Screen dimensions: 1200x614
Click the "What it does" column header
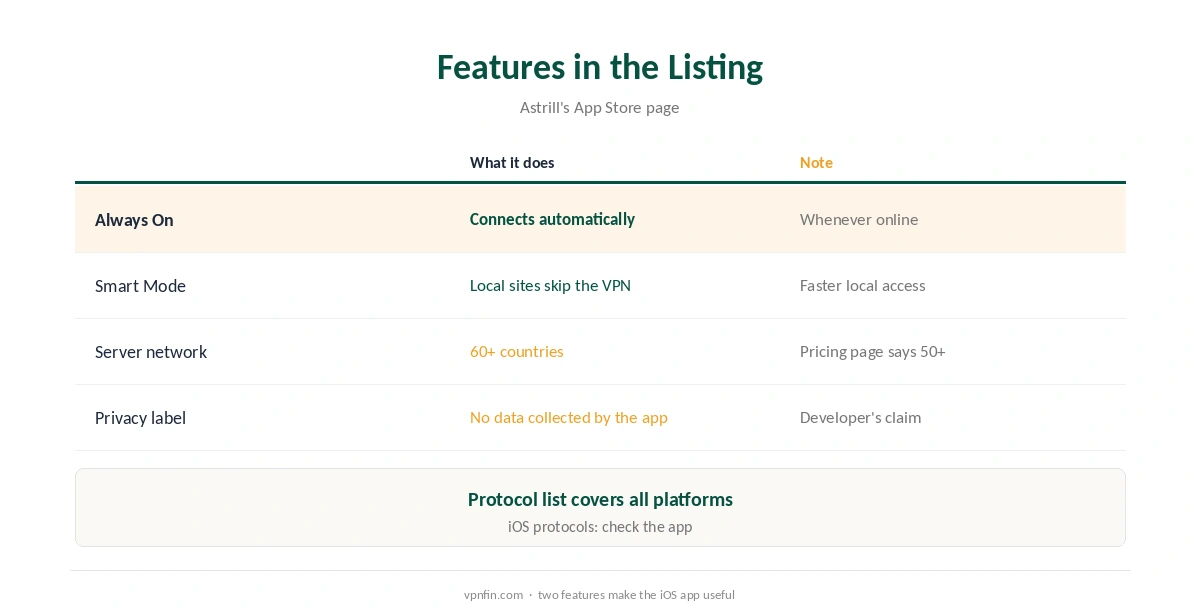pos(512,163)
